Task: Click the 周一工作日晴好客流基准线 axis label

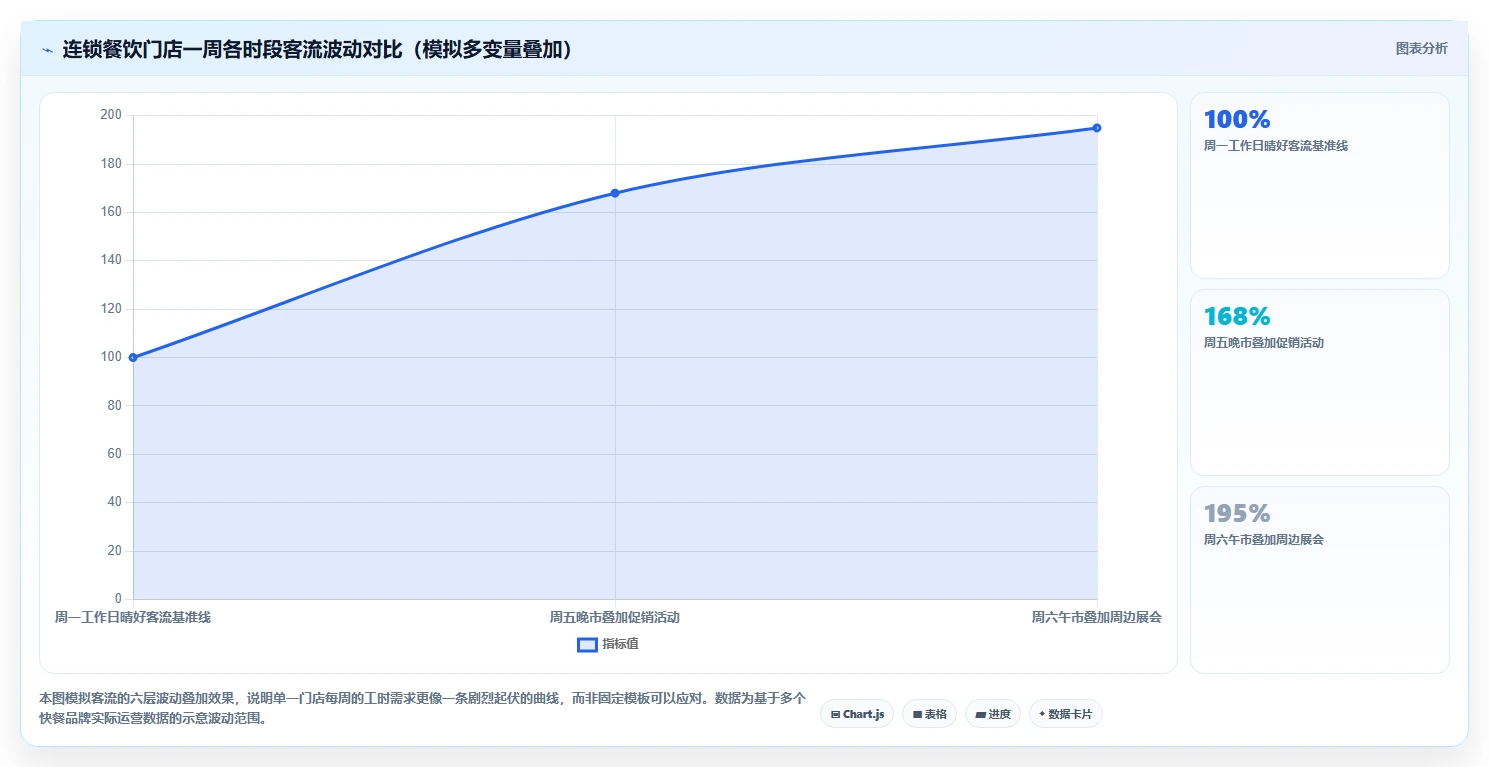Action: pos(133,617)
